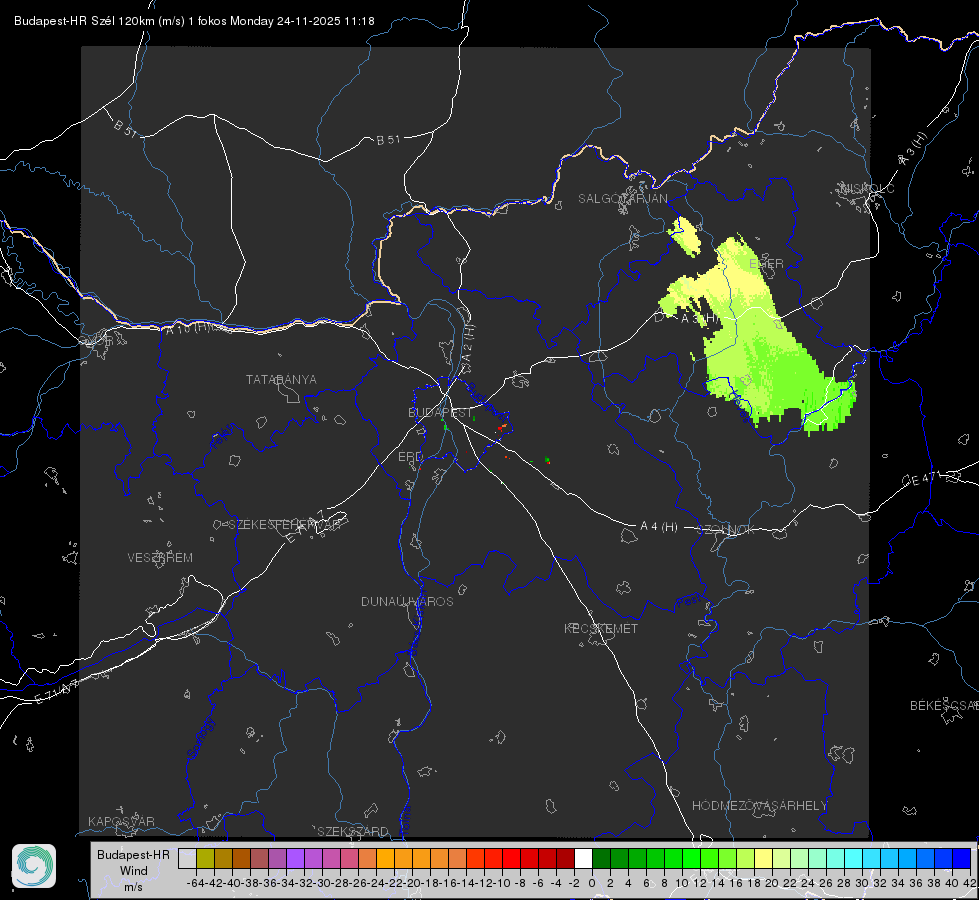Viewport: 979px width, 900px height.
Task: Click the KECSKEMET city label
Action: point(601,629)
